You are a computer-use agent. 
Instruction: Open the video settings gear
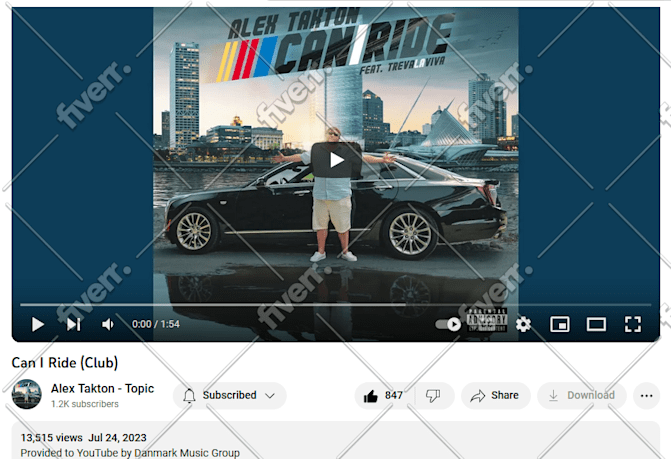click(523, 324)
